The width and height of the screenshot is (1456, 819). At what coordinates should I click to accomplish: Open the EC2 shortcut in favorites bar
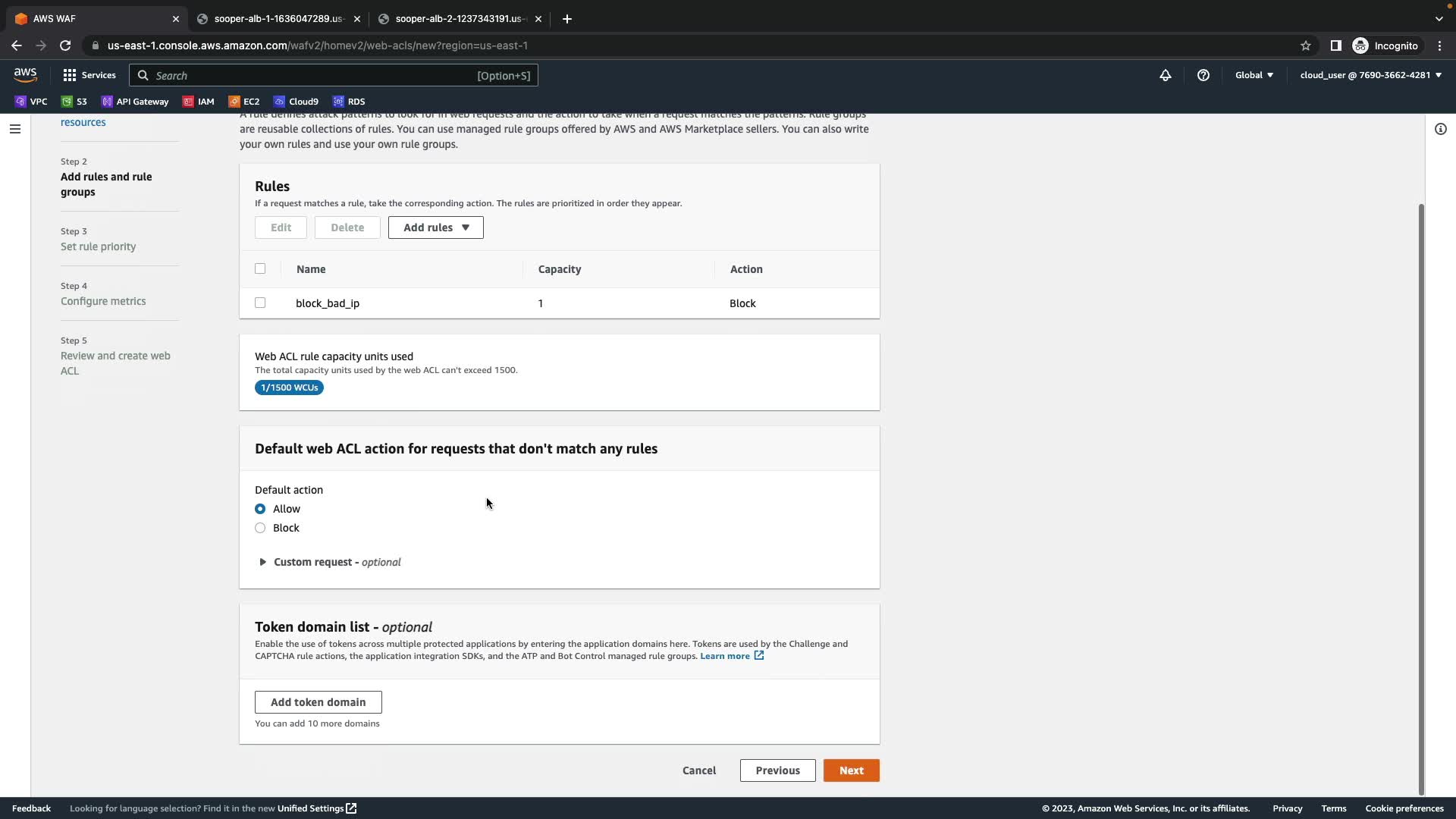pos(243,102)
